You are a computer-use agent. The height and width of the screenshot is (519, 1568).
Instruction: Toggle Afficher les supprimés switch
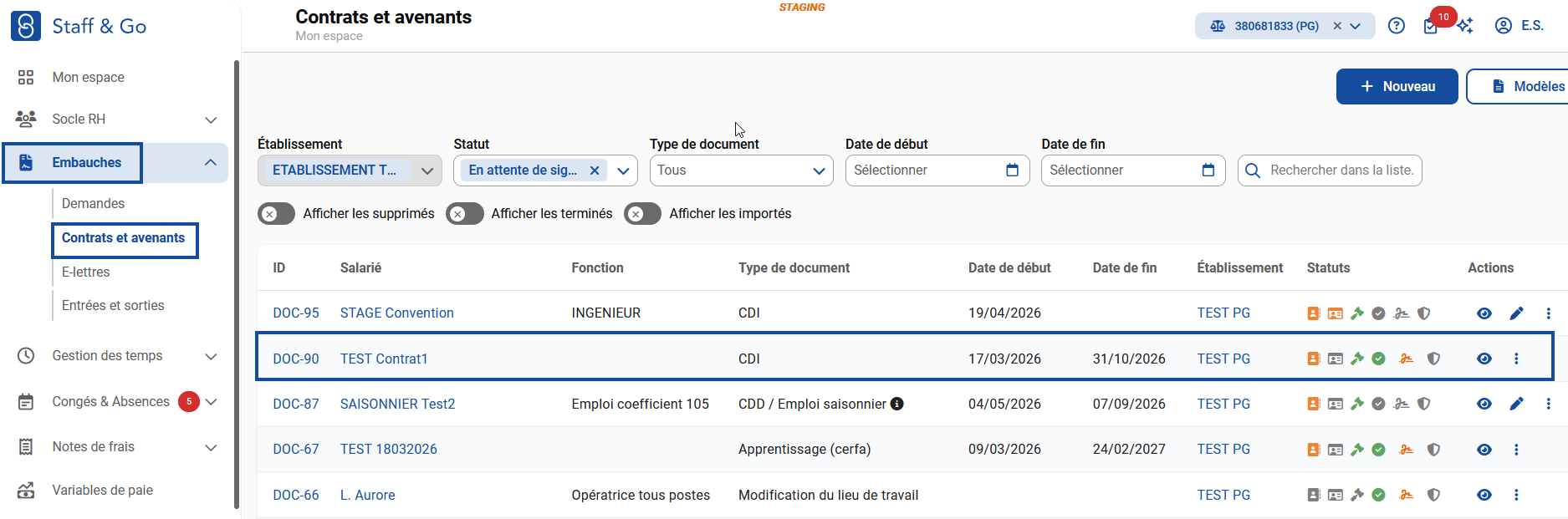point(276,214)
